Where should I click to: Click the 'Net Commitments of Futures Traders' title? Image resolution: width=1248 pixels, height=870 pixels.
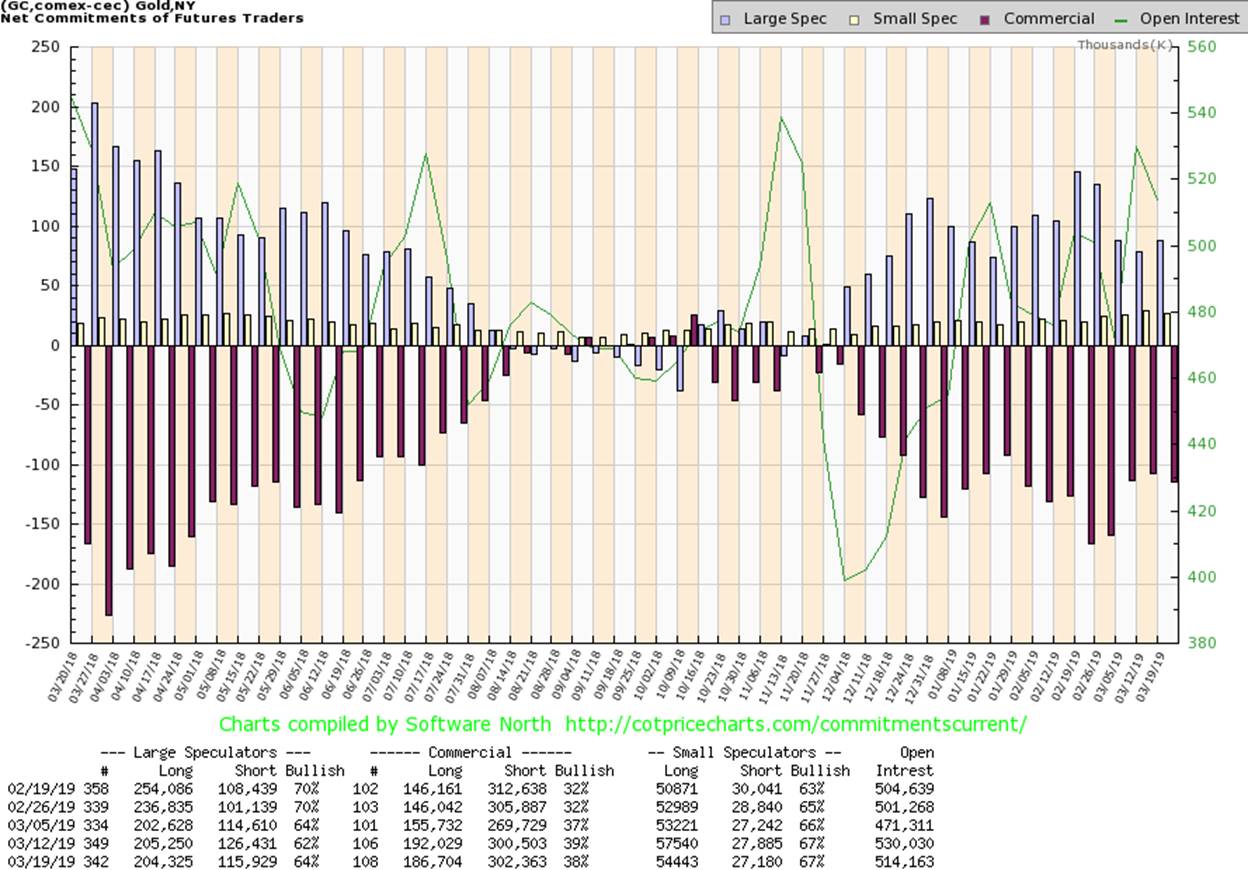click(152, 18)
